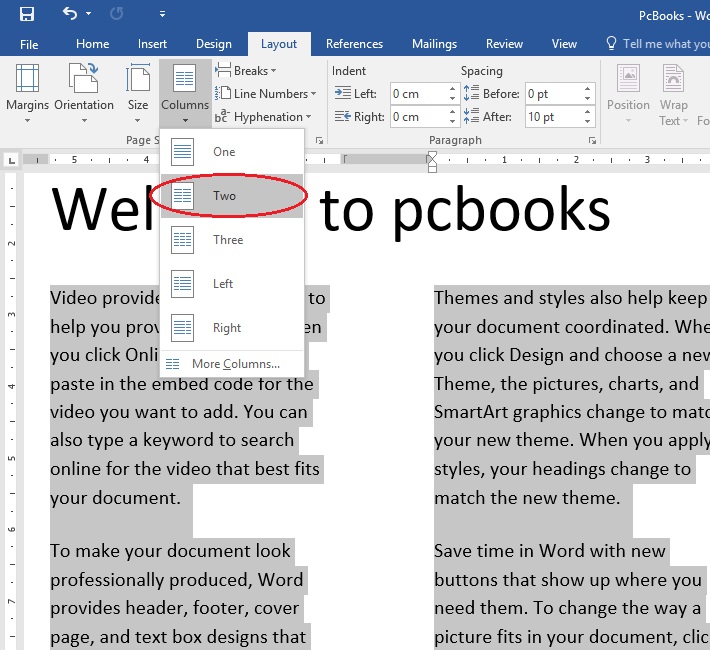Click the Save icon in the quick access toolbar

coord(27,14)
